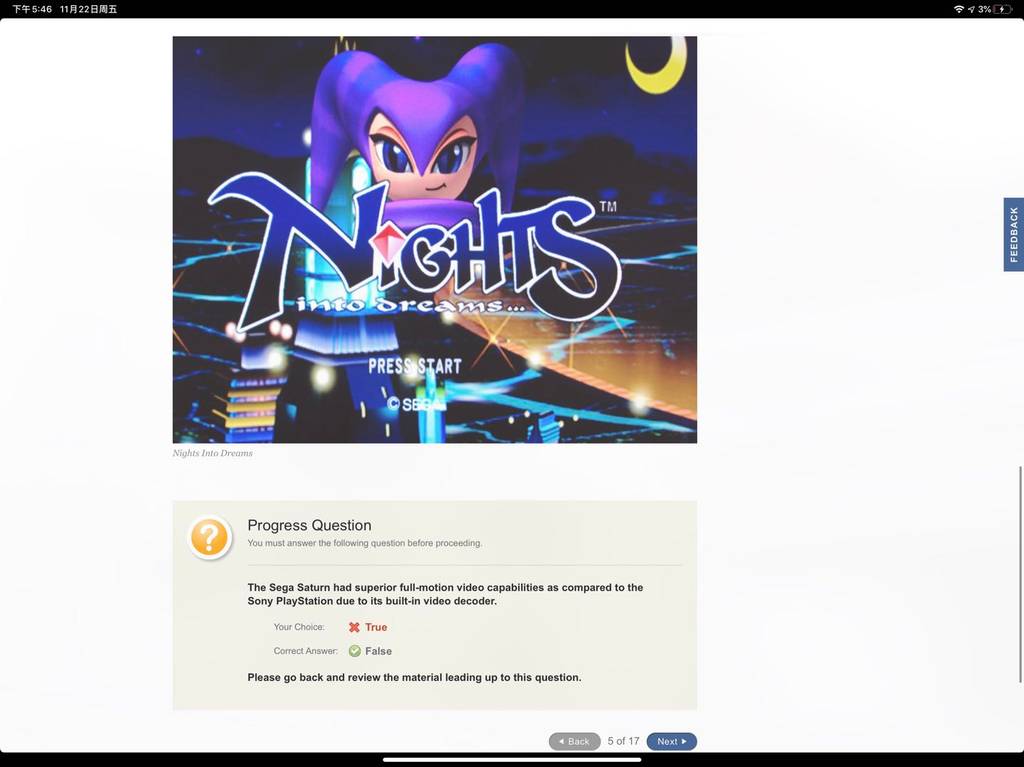Tap the time display 下午5:46
The height and width of the screenshot is (767, 1024).
pyautogui.click(x=32, y=9)
